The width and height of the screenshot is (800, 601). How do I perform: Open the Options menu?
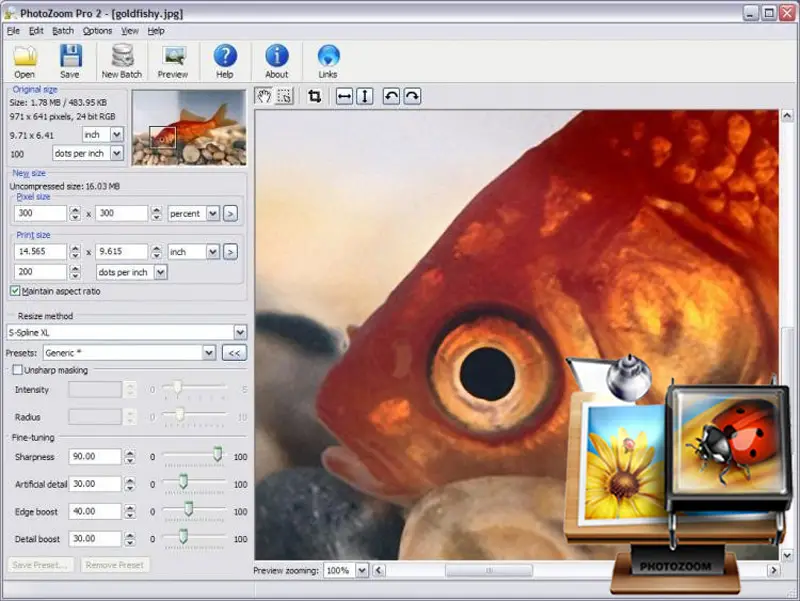pyautogui.click(x=98, y=31)
